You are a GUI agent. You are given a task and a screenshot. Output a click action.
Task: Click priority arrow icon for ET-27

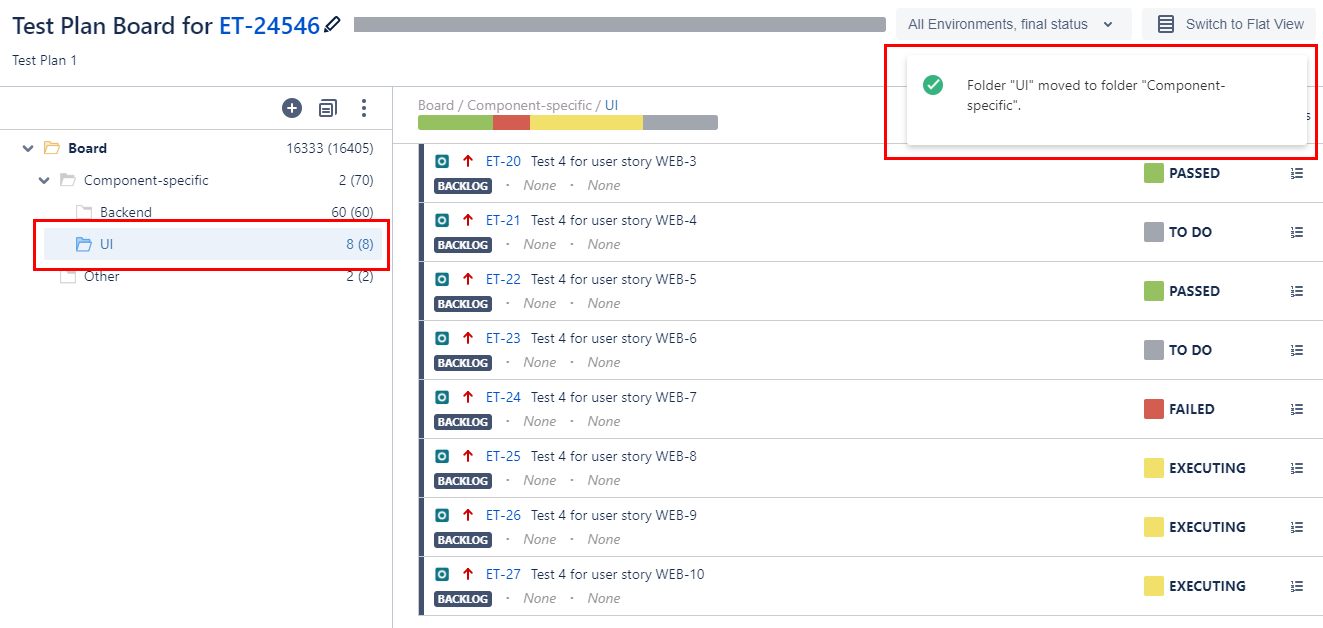click(468, 574)
